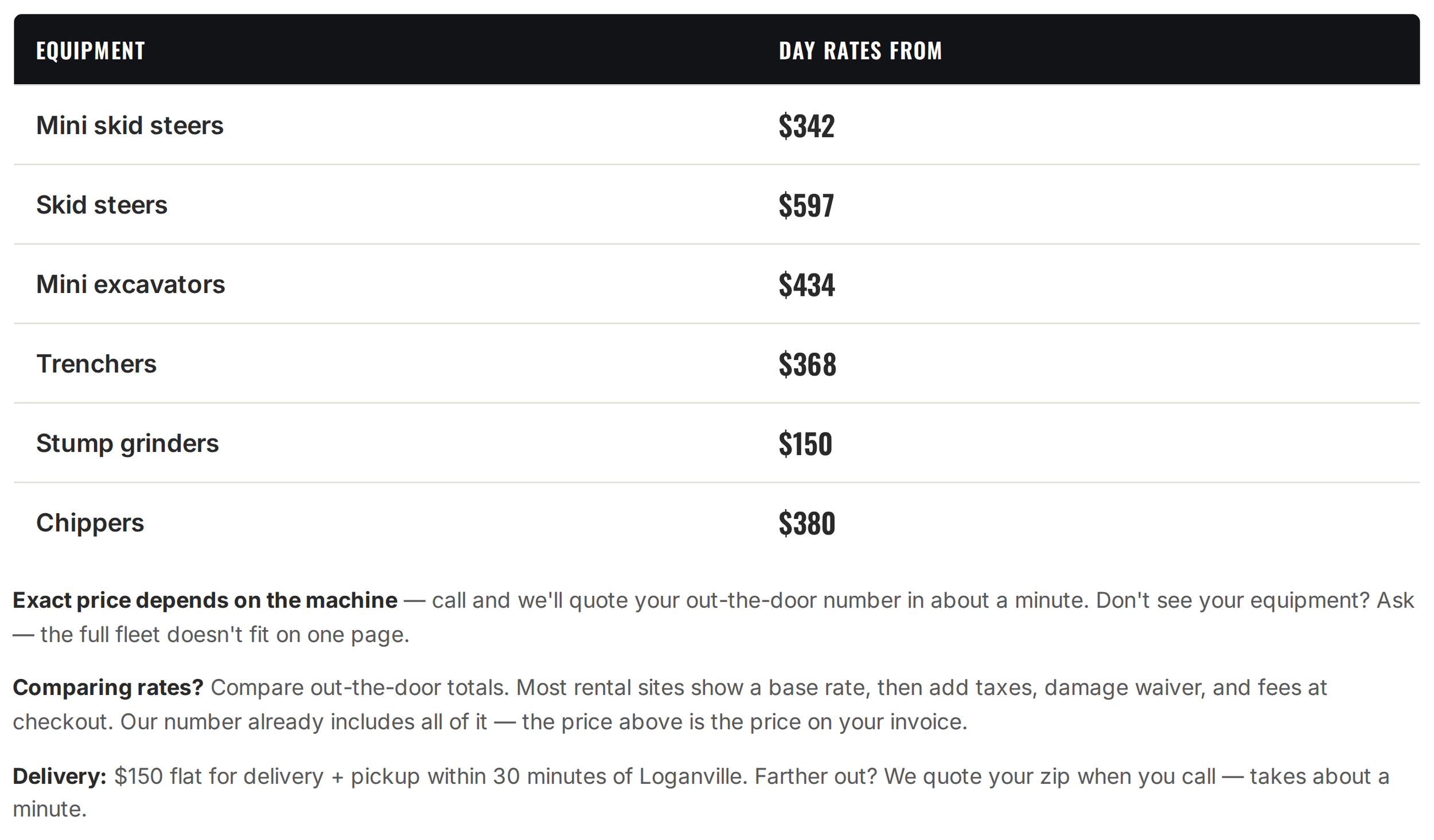This screenshot has width=1434, height=840.
Task: Click the DAY RATES FROM column header
Action: click(860, 50)
